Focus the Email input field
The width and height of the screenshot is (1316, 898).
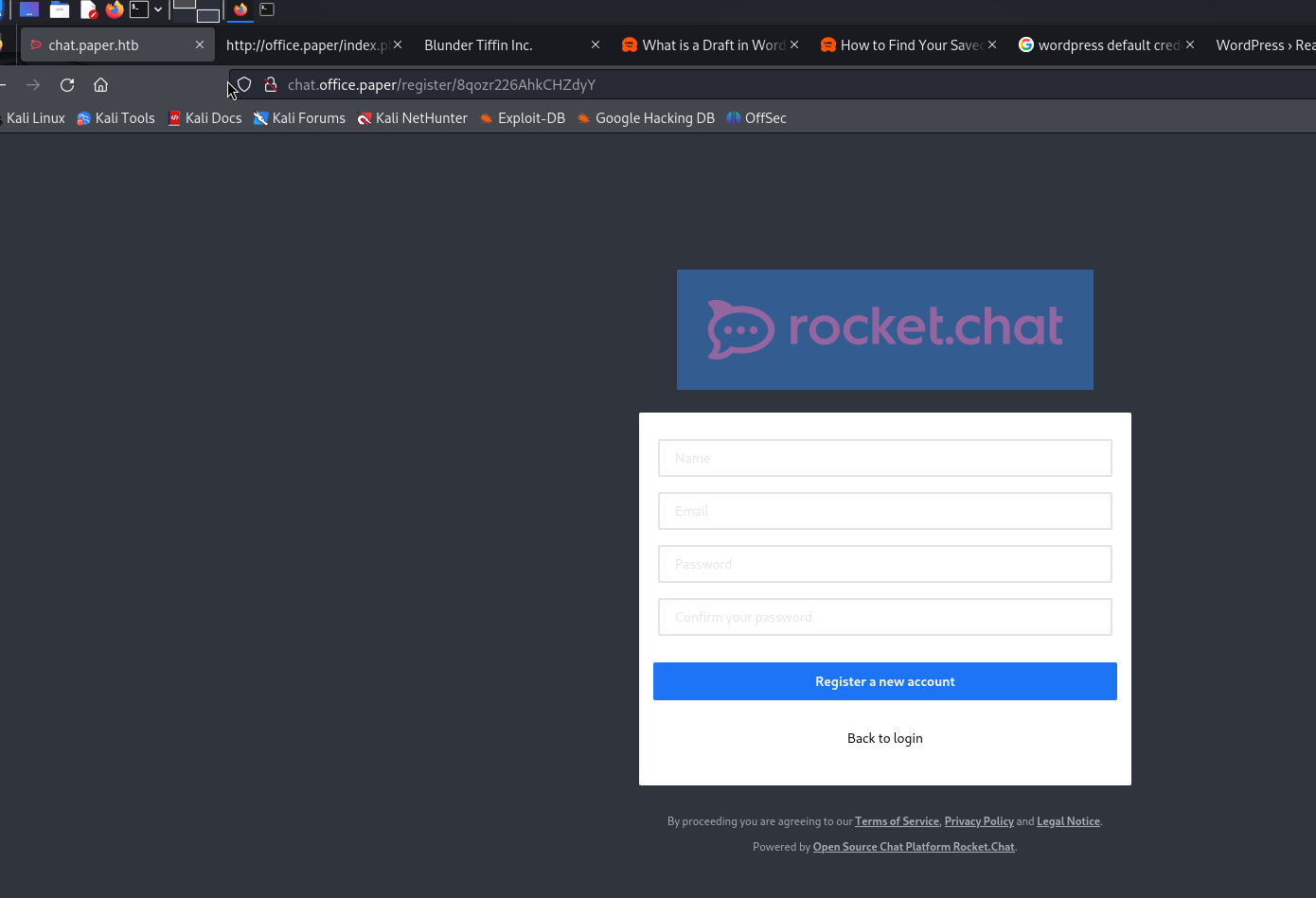[884, 511]
